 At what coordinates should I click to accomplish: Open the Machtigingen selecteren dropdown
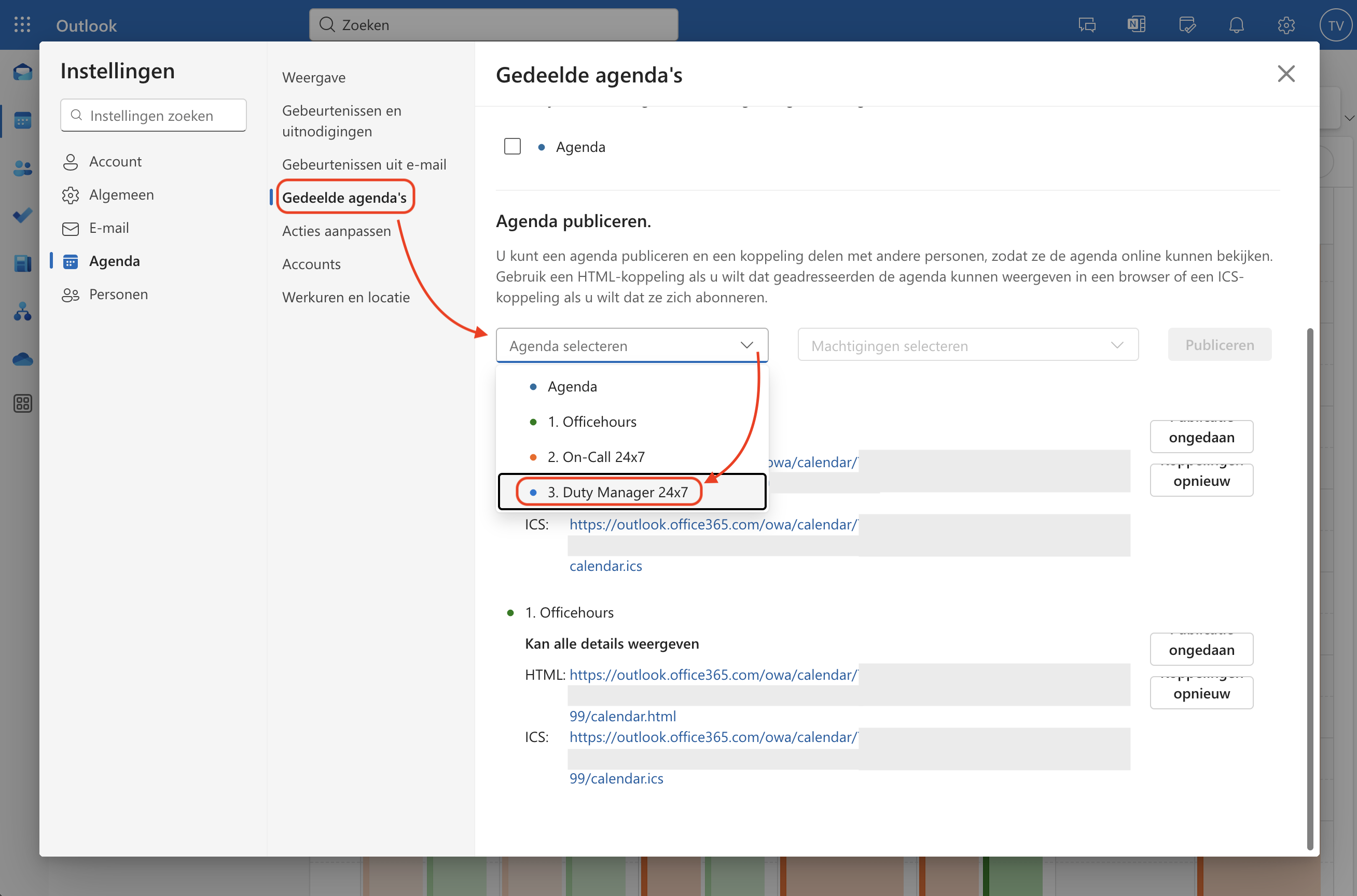967,346
